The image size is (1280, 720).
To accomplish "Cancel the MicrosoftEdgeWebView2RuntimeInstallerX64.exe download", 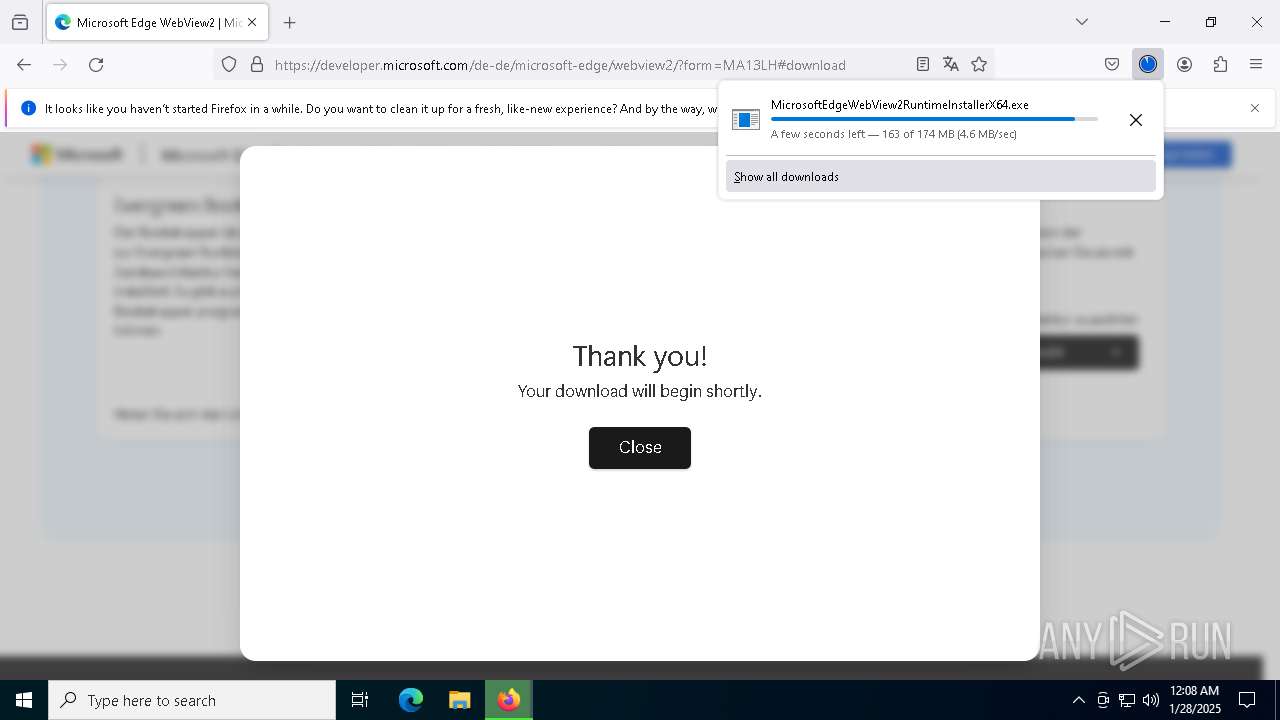I will point(1136,120).
